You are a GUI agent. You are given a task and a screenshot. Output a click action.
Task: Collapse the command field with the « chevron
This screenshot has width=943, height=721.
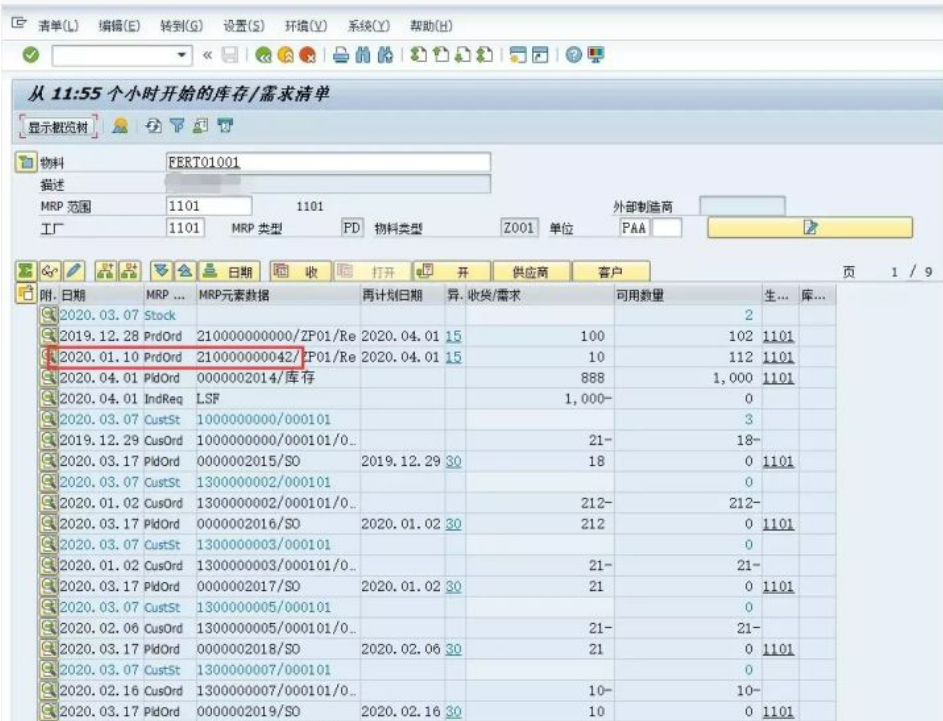click(x=207, y=55)
